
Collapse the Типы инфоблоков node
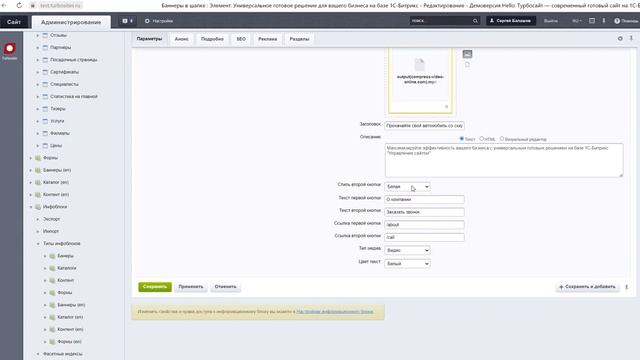[38, 244]
